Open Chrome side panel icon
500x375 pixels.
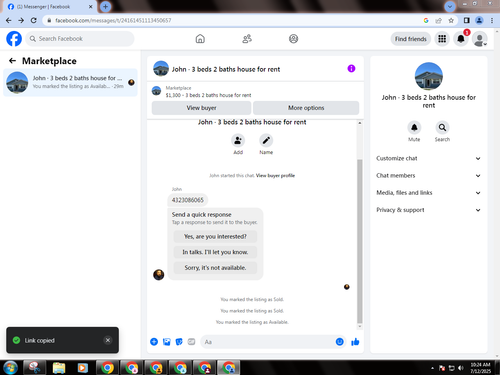pos(467,20)
